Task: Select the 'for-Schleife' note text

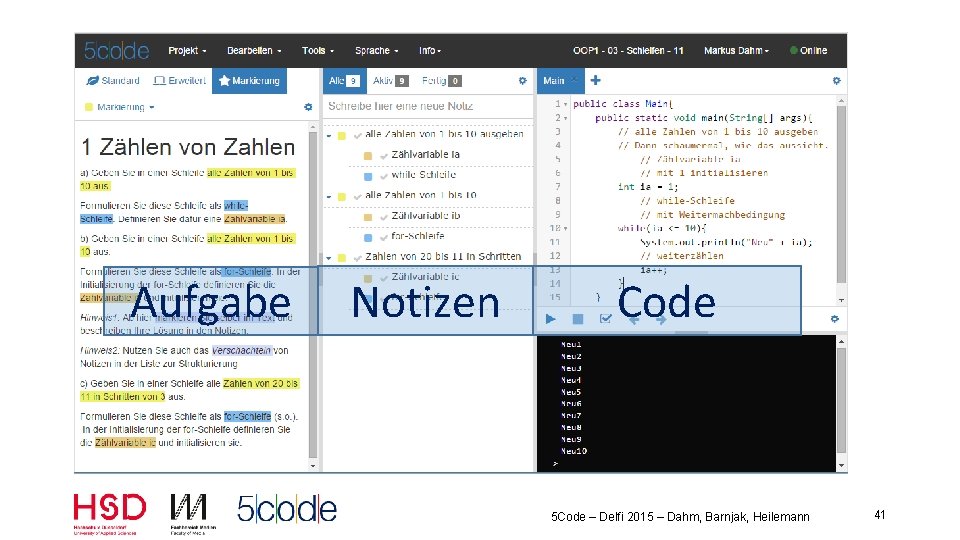Action: click(418, 236)
